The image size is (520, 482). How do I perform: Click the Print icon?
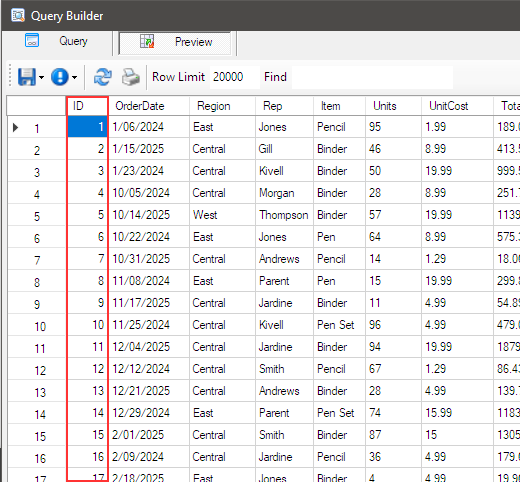(131, 77)
